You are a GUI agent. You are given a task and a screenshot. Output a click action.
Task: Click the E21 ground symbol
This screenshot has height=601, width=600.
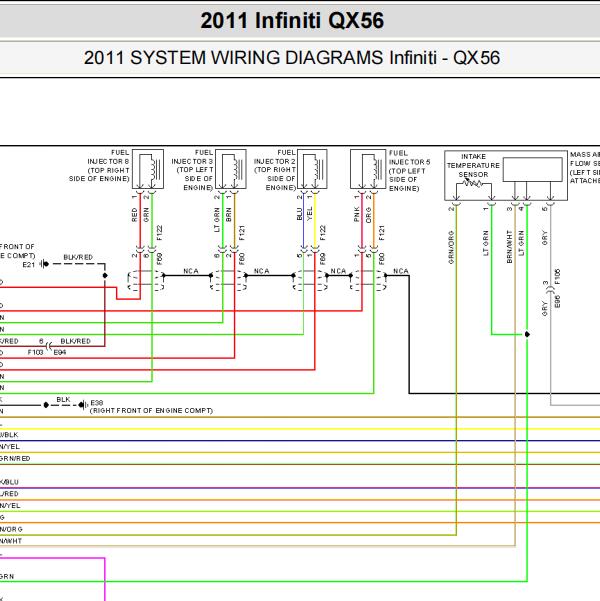pos(44,264)
